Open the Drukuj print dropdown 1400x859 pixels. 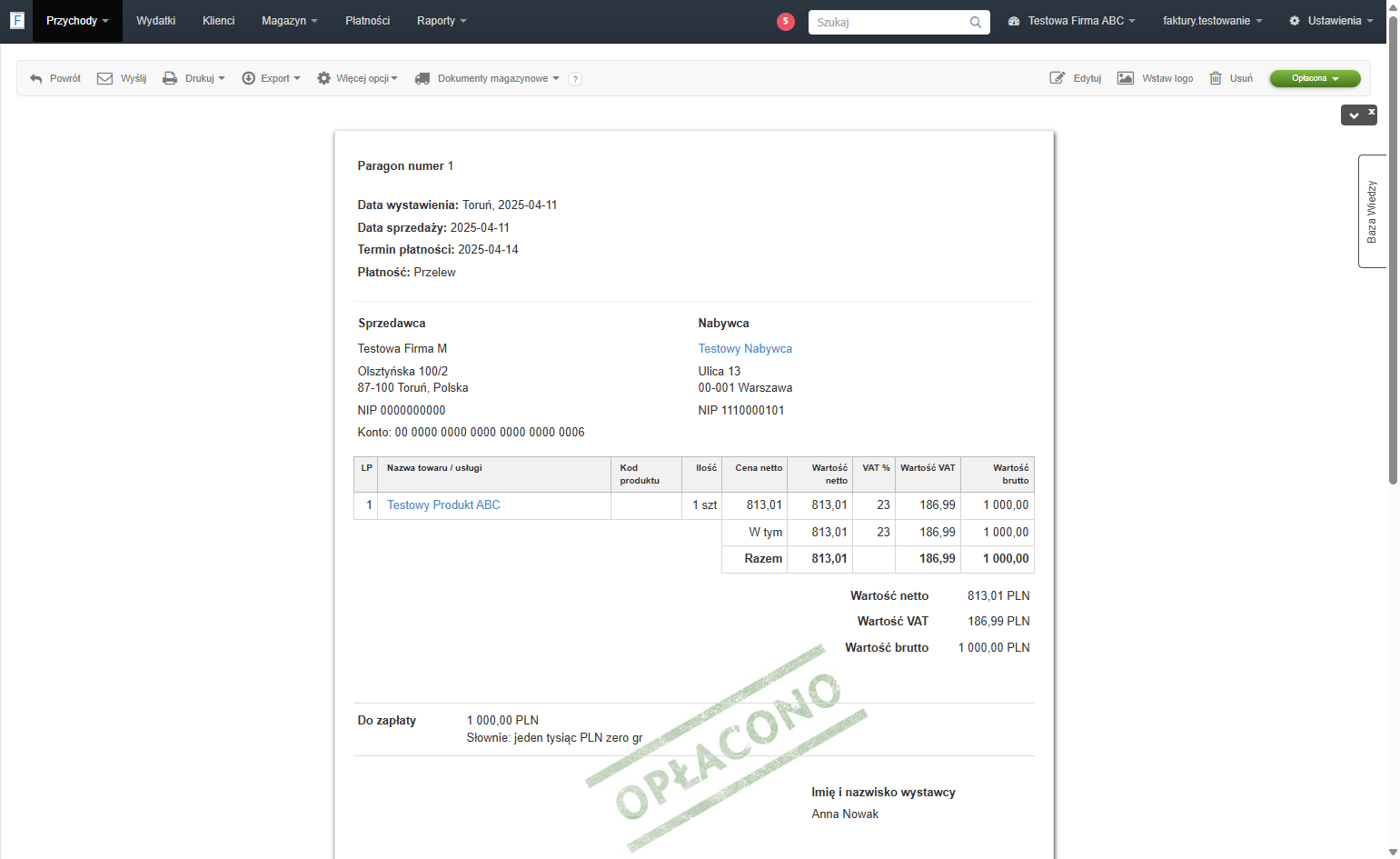tap(194, 79)
